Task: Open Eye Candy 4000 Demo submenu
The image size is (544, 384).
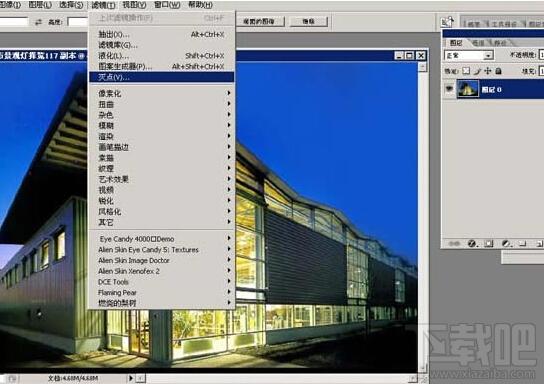Action: 162,239
